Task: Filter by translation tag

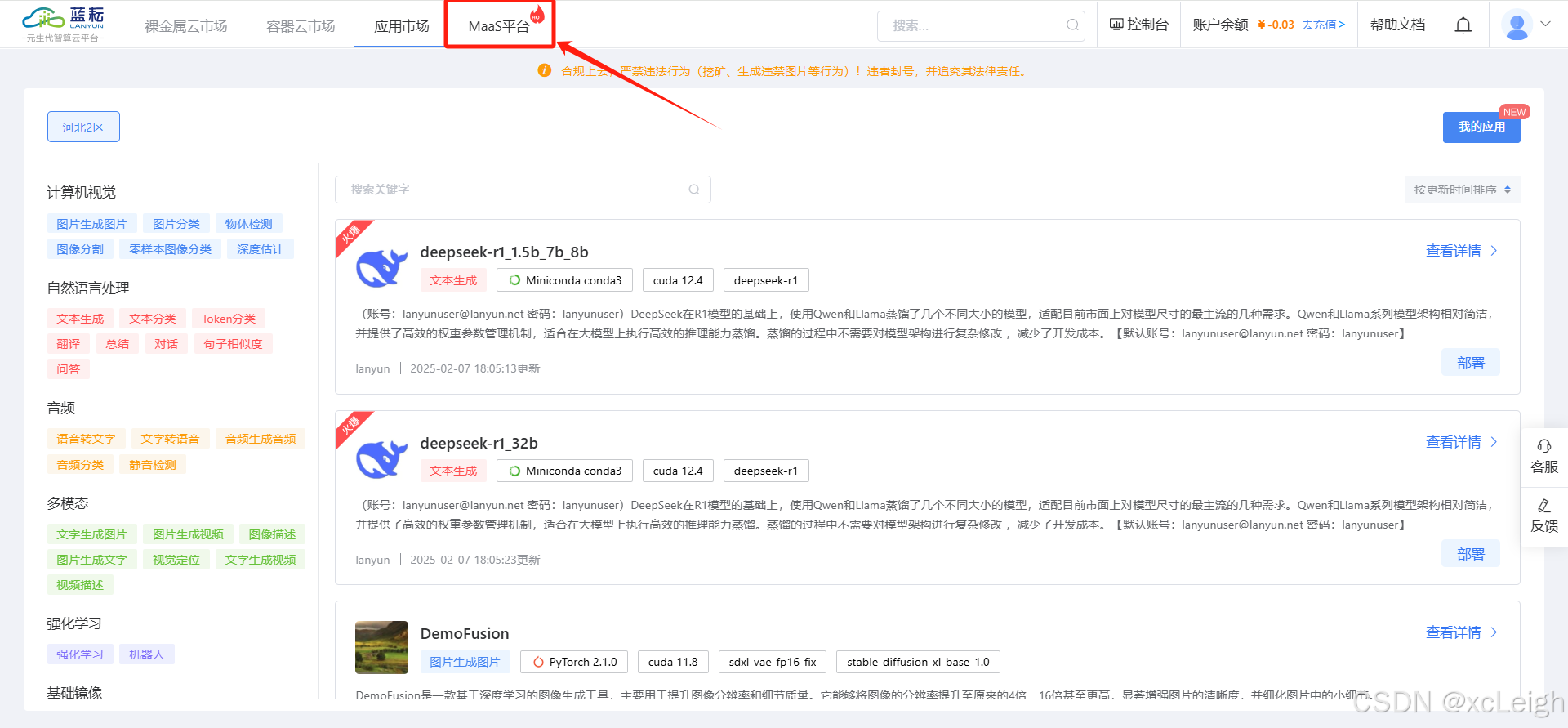Action: point(69,344)
